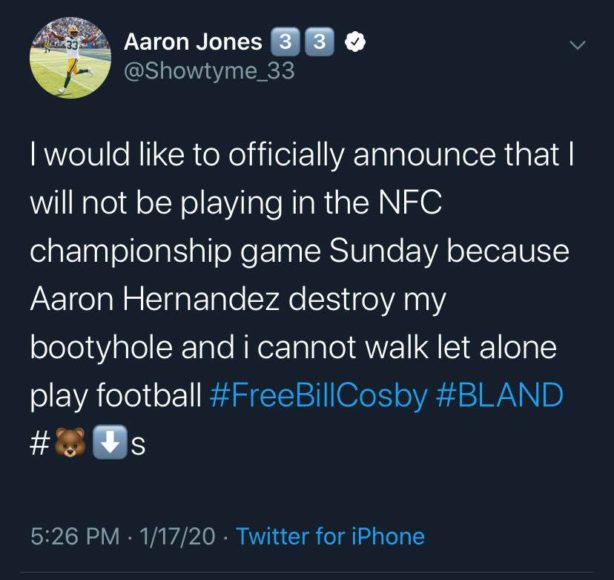
Task: Click the letter "s" after the arrow emoji
Action: 138,446
